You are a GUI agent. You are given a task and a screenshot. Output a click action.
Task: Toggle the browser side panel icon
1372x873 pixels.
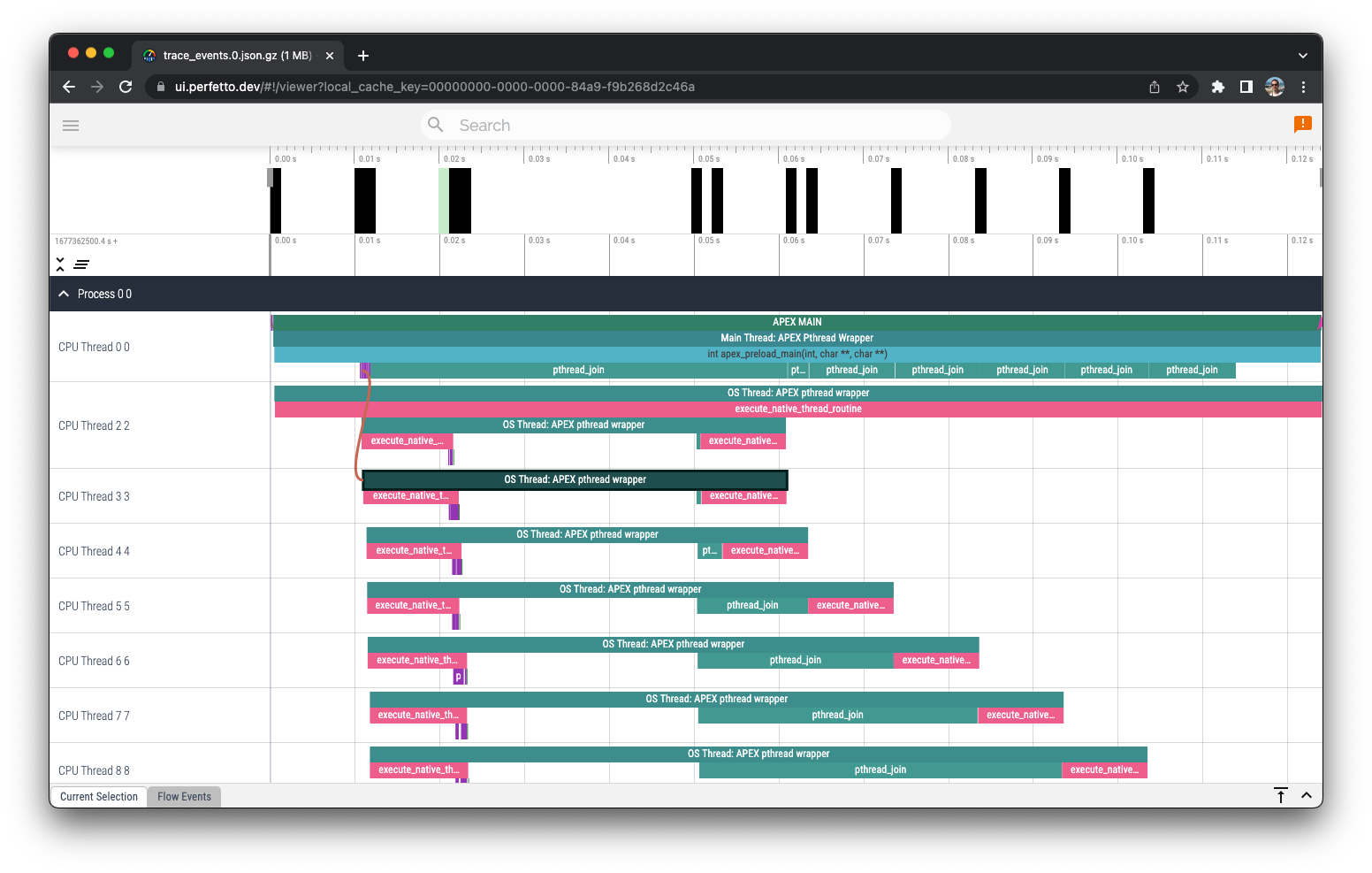(x=1246, y=87)
